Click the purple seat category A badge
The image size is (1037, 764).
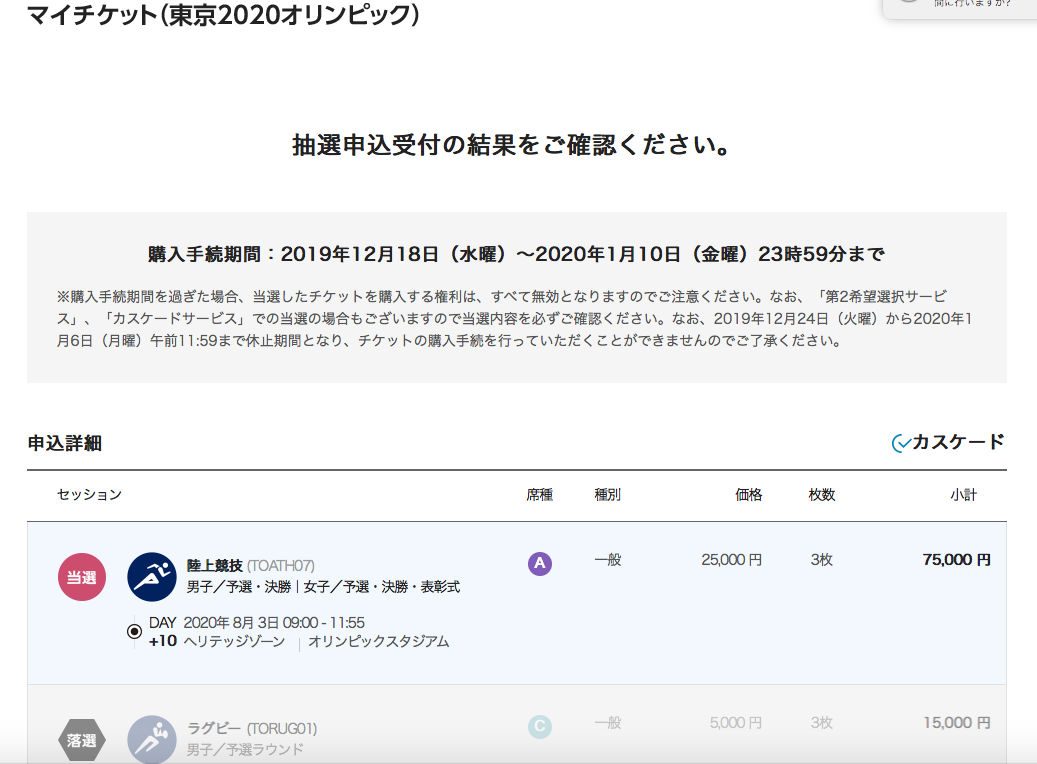540,564
